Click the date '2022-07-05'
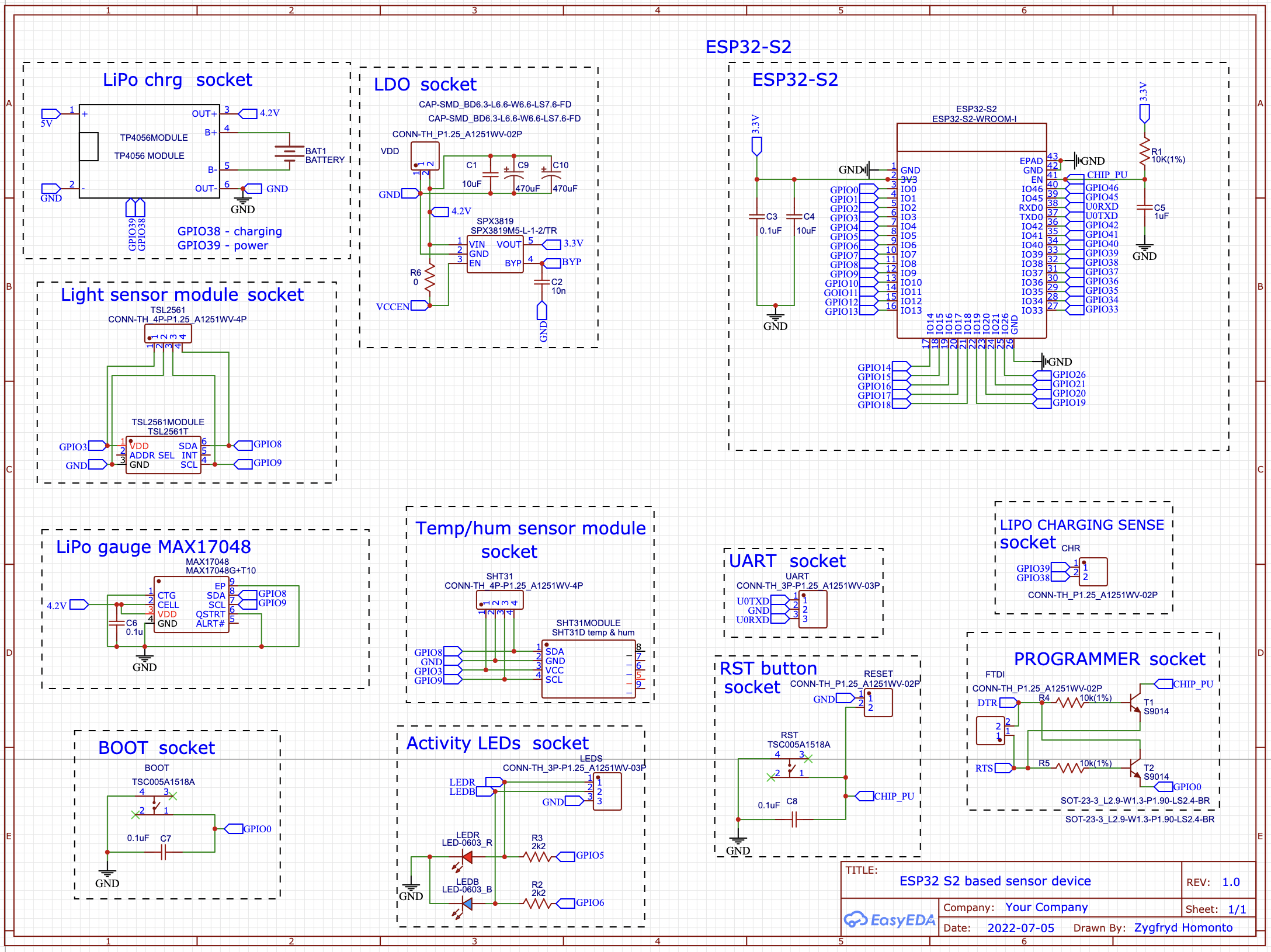1271x952 pixels. pyautogui.click(x=1020, y=928)
